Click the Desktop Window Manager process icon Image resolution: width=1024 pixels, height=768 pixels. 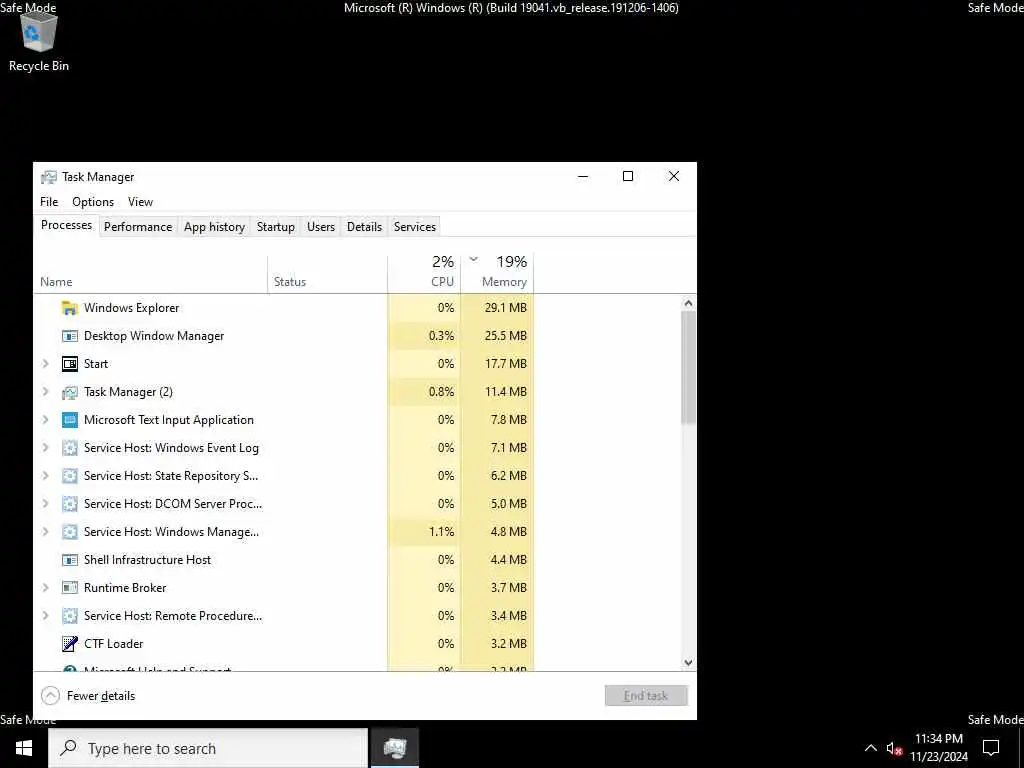point(69,336)
